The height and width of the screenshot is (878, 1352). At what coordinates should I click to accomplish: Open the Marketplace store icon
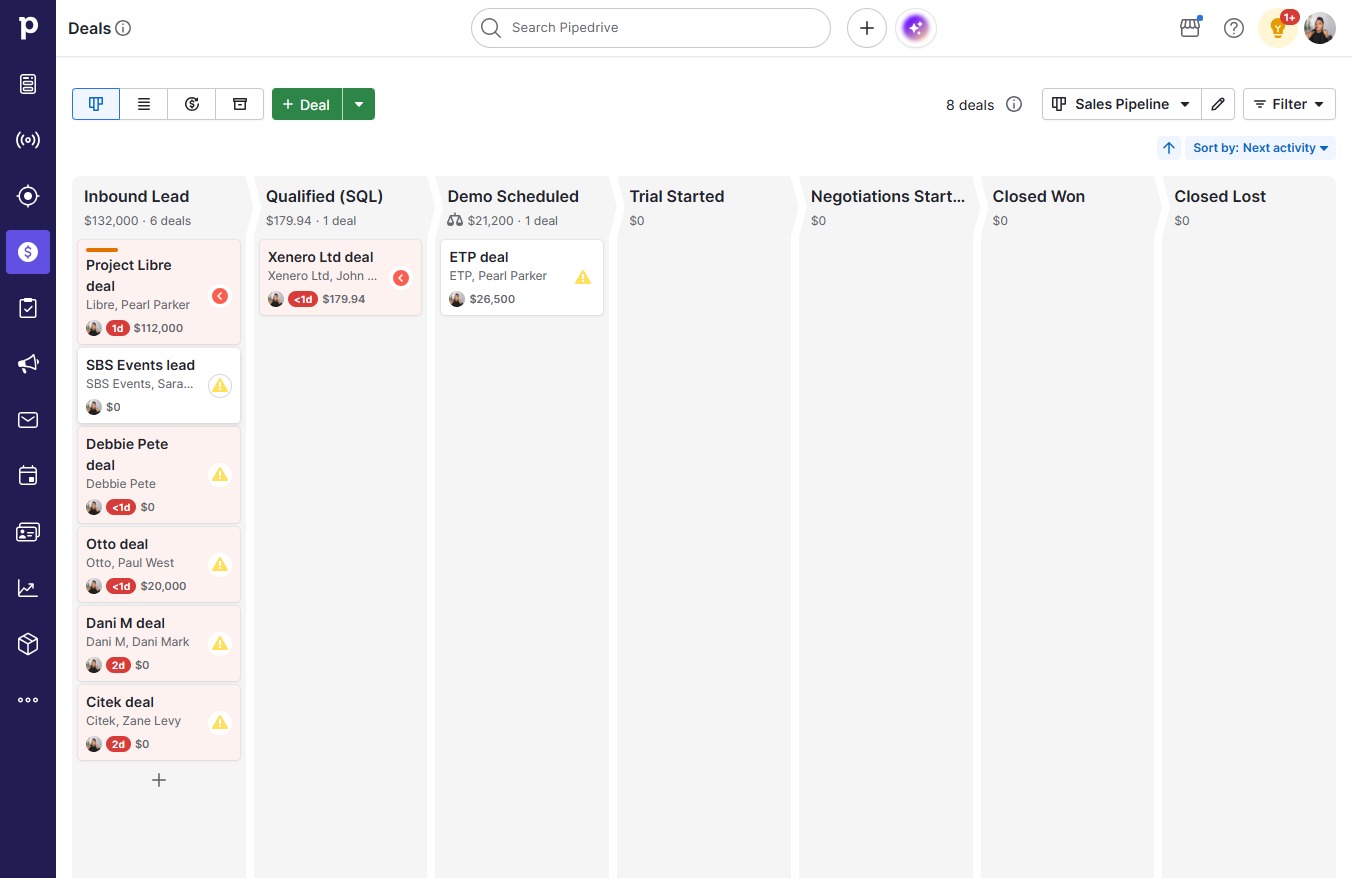tap(1190, 28)
